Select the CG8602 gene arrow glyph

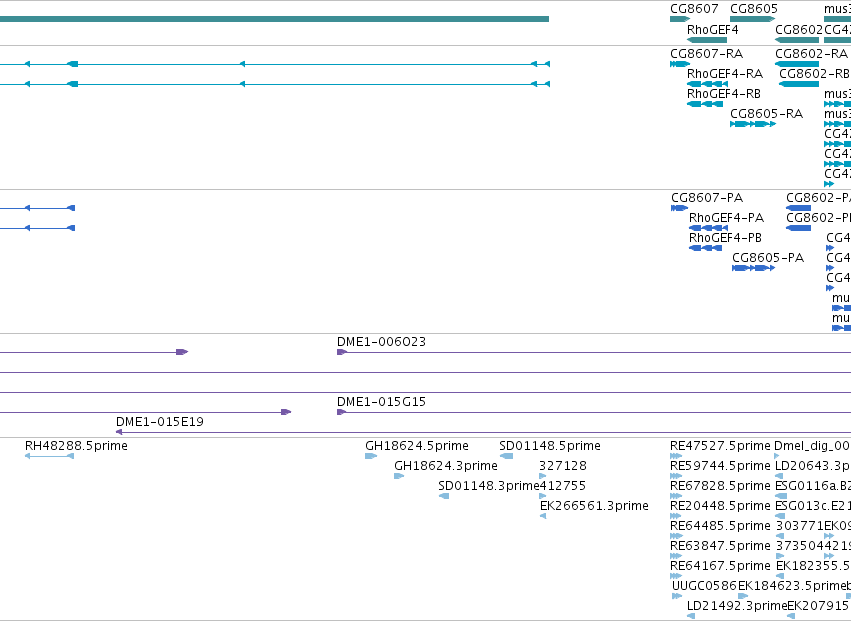click(x=797, y=40)
